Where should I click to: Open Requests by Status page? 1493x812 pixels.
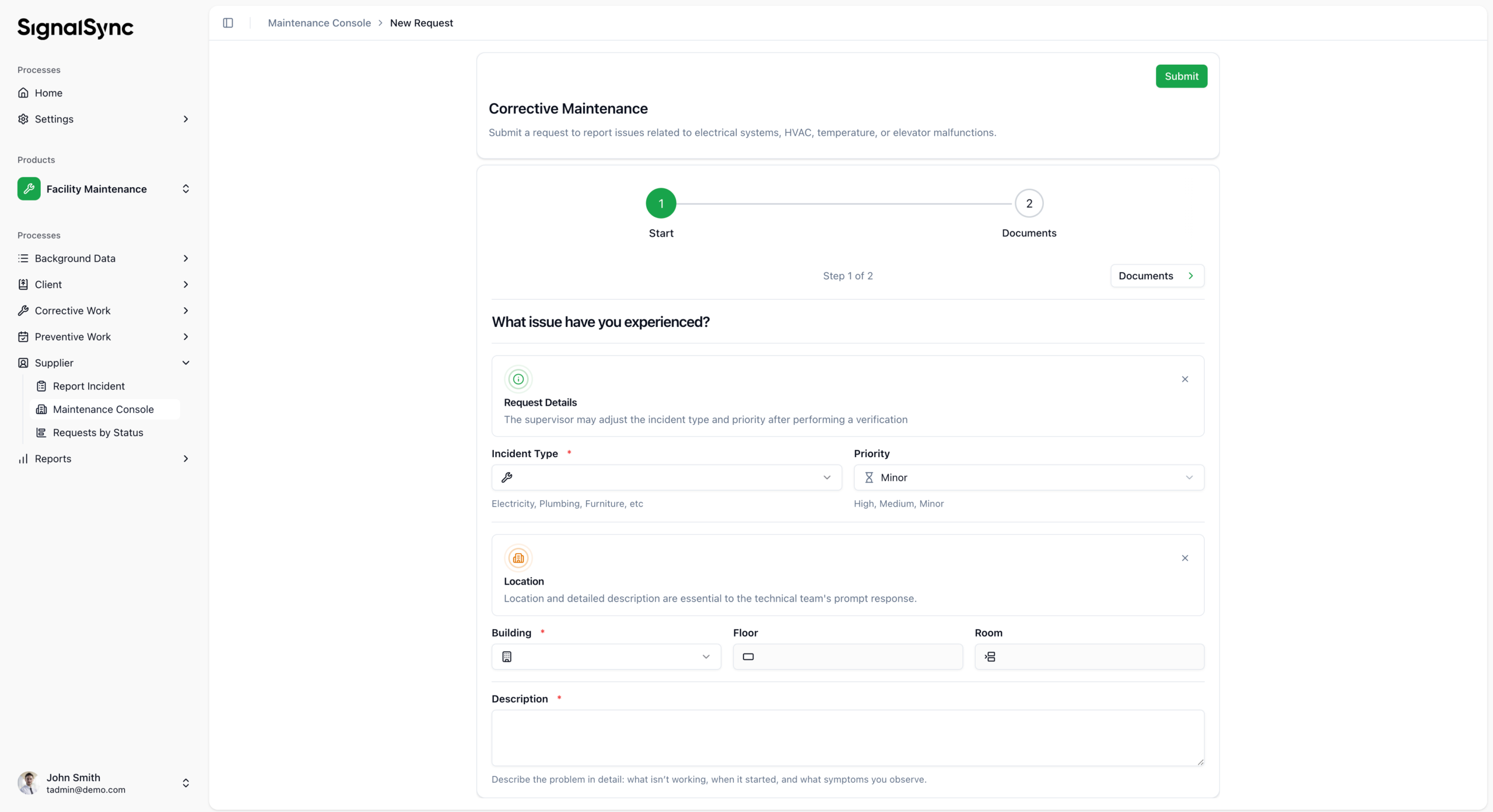click(x=98, y=433)
